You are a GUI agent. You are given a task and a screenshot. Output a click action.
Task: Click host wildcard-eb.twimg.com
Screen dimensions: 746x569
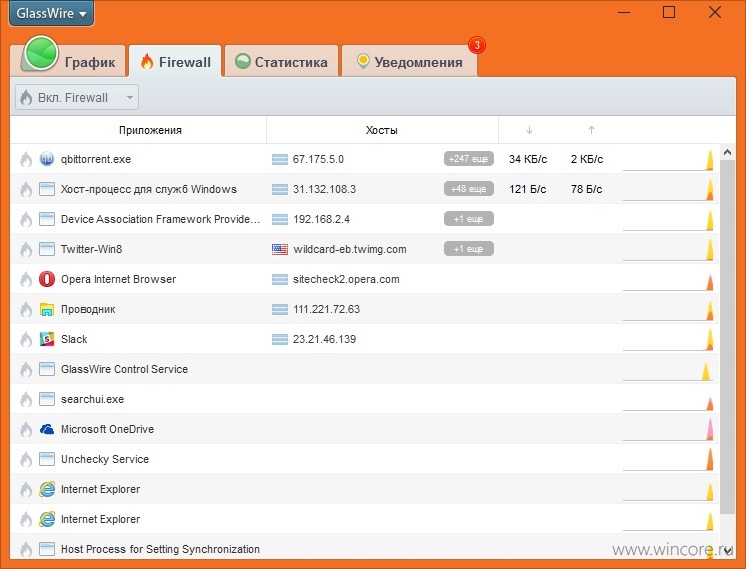click(350, 249)
